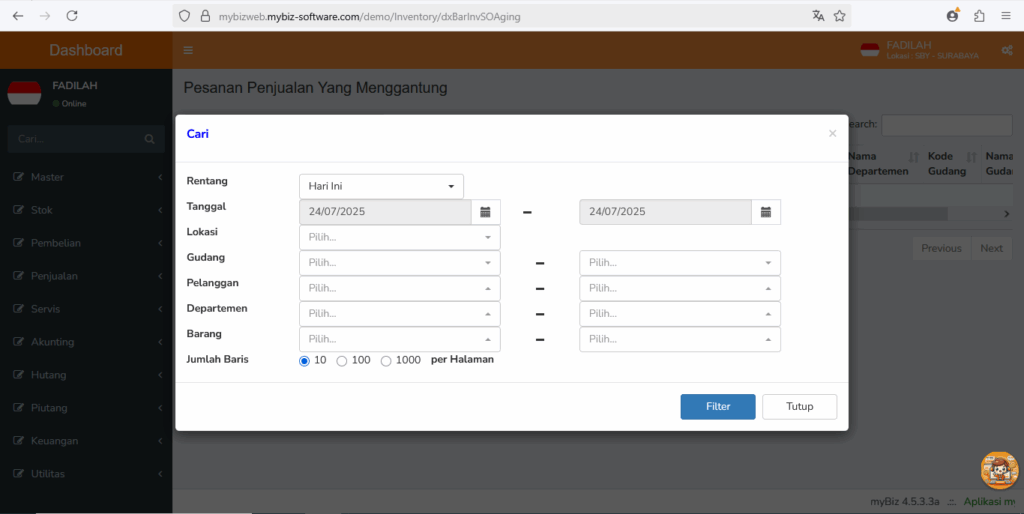Viewport: 1024px width, 514px height.
Task: Click the blue Filter button
Action: [718, 406]
